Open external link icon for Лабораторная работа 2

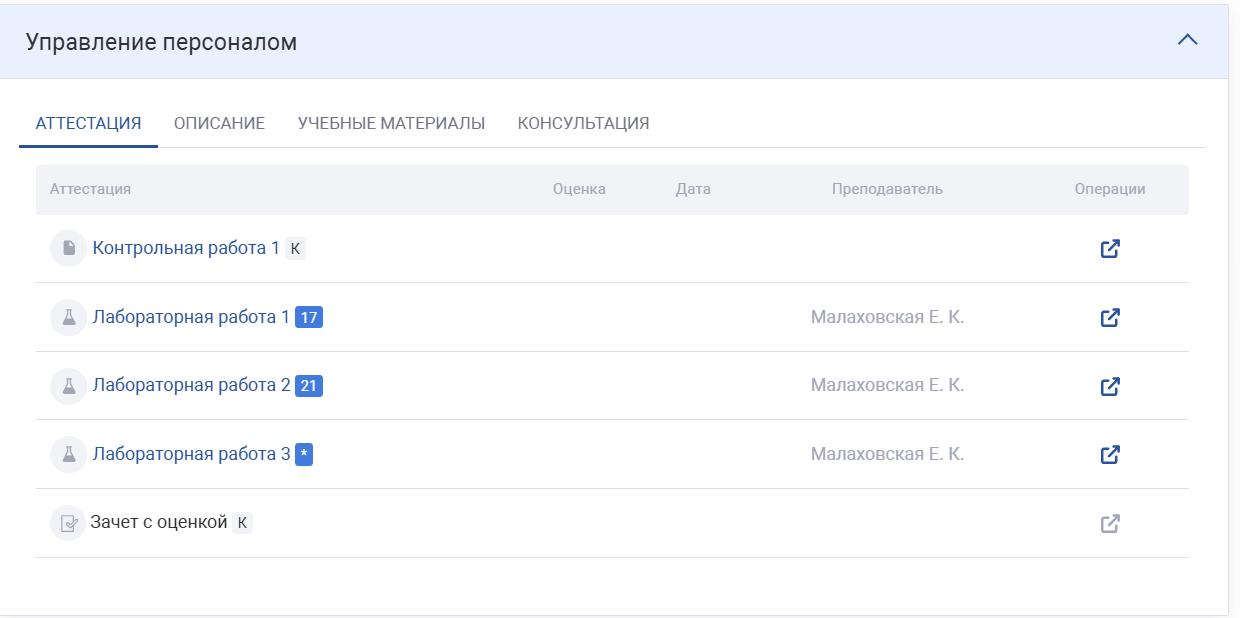(1109, 386)
